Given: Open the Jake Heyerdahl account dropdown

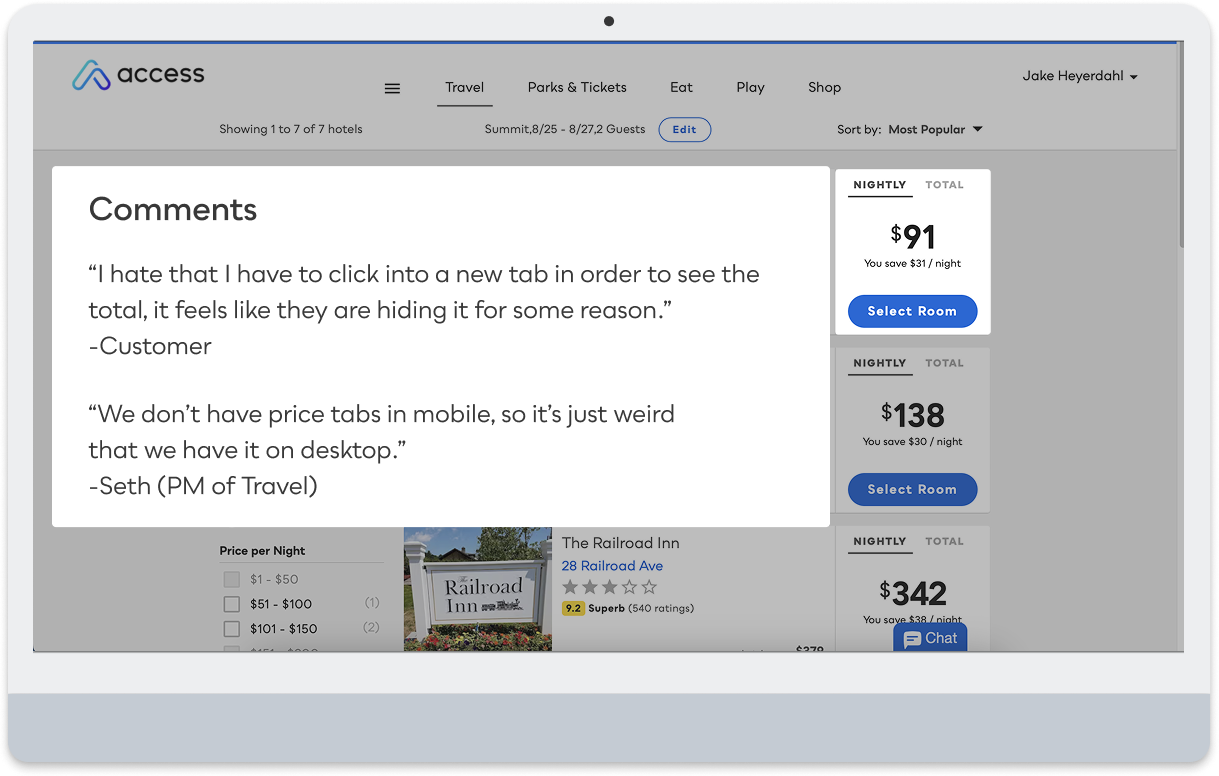Looking at the screenshot, I should pos(1080,76).
